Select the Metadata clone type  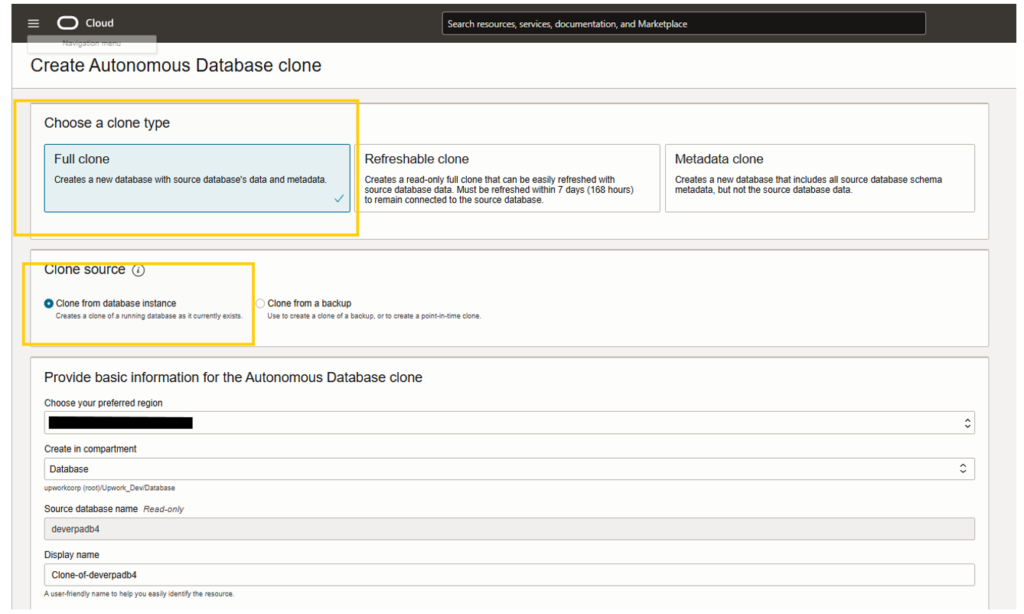tap(820, 178)
